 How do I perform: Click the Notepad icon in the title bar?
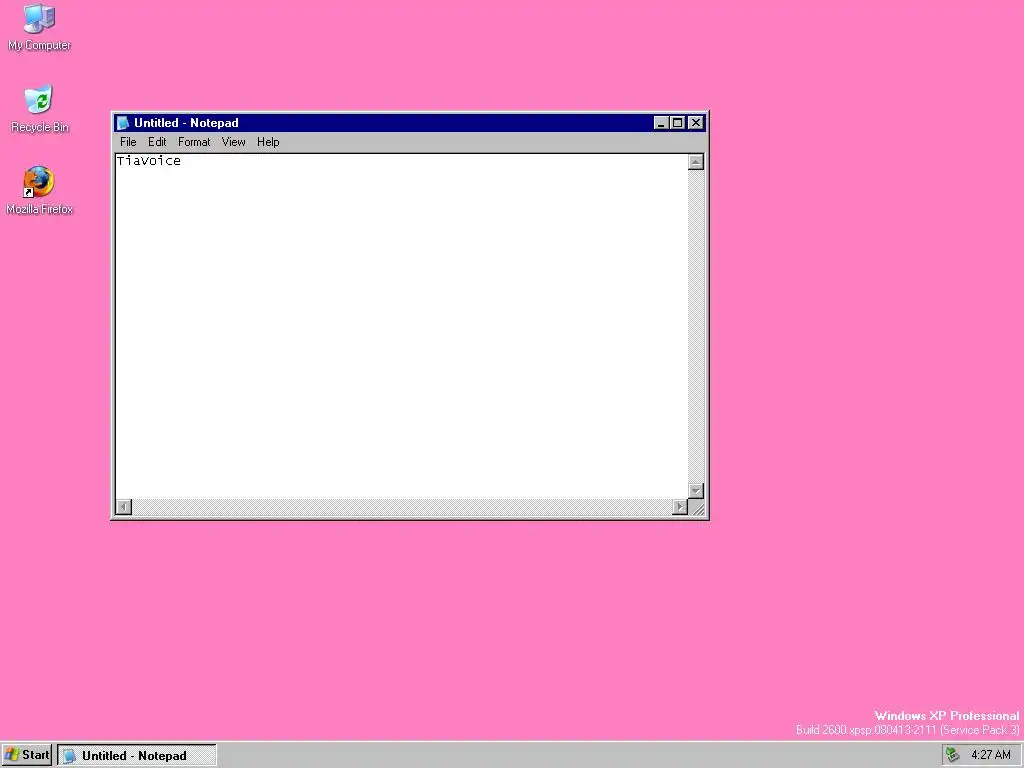pos(123,123)
